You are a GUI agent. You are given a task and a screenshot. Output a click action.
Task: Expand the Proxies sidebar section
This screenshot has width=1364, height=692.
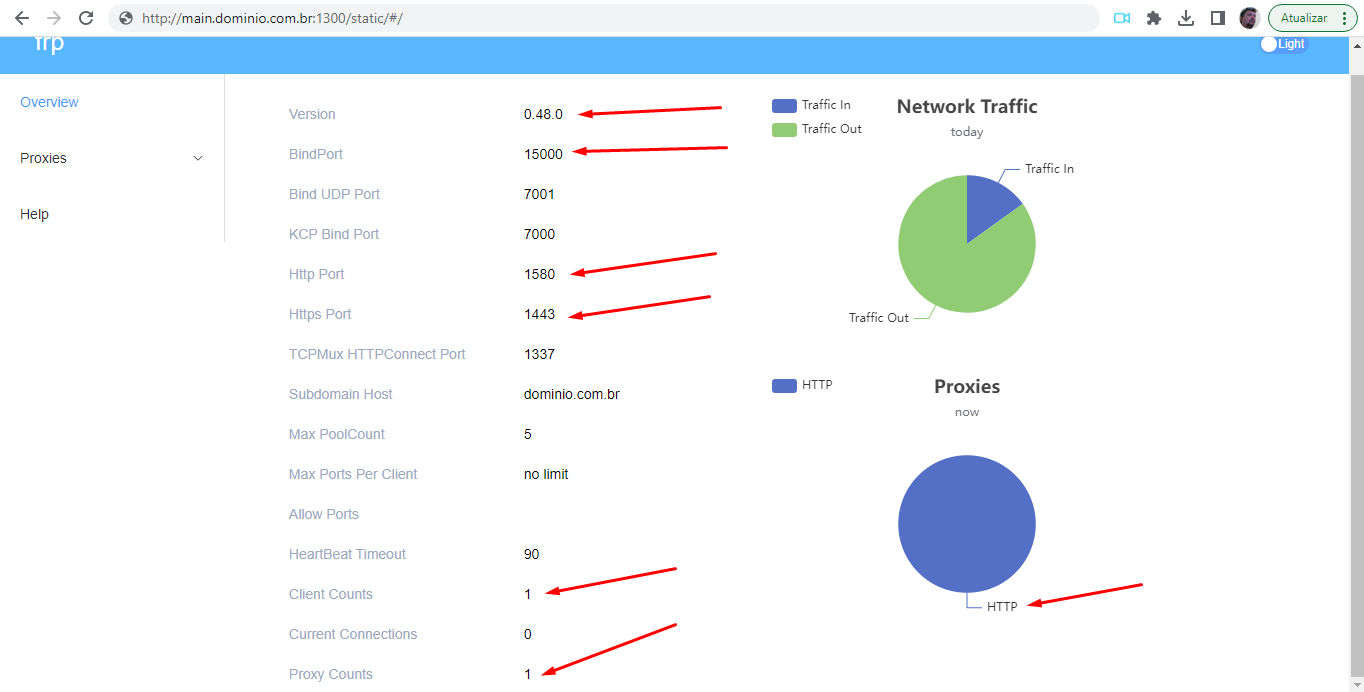point(109,157)
